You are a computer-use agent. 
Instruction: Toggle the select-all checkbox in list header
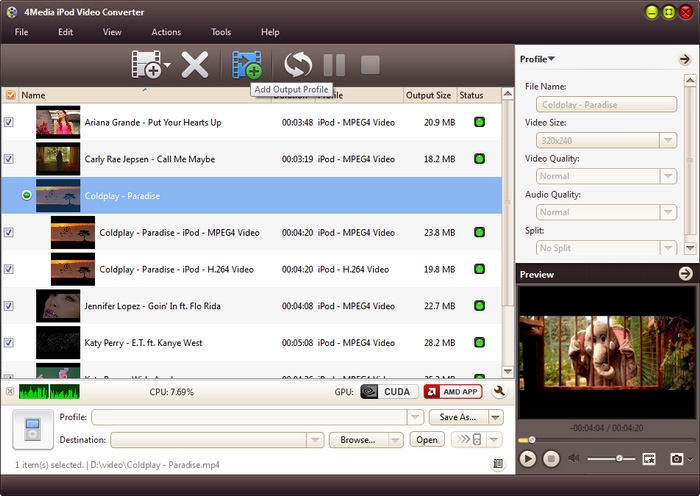click(10, 96)
